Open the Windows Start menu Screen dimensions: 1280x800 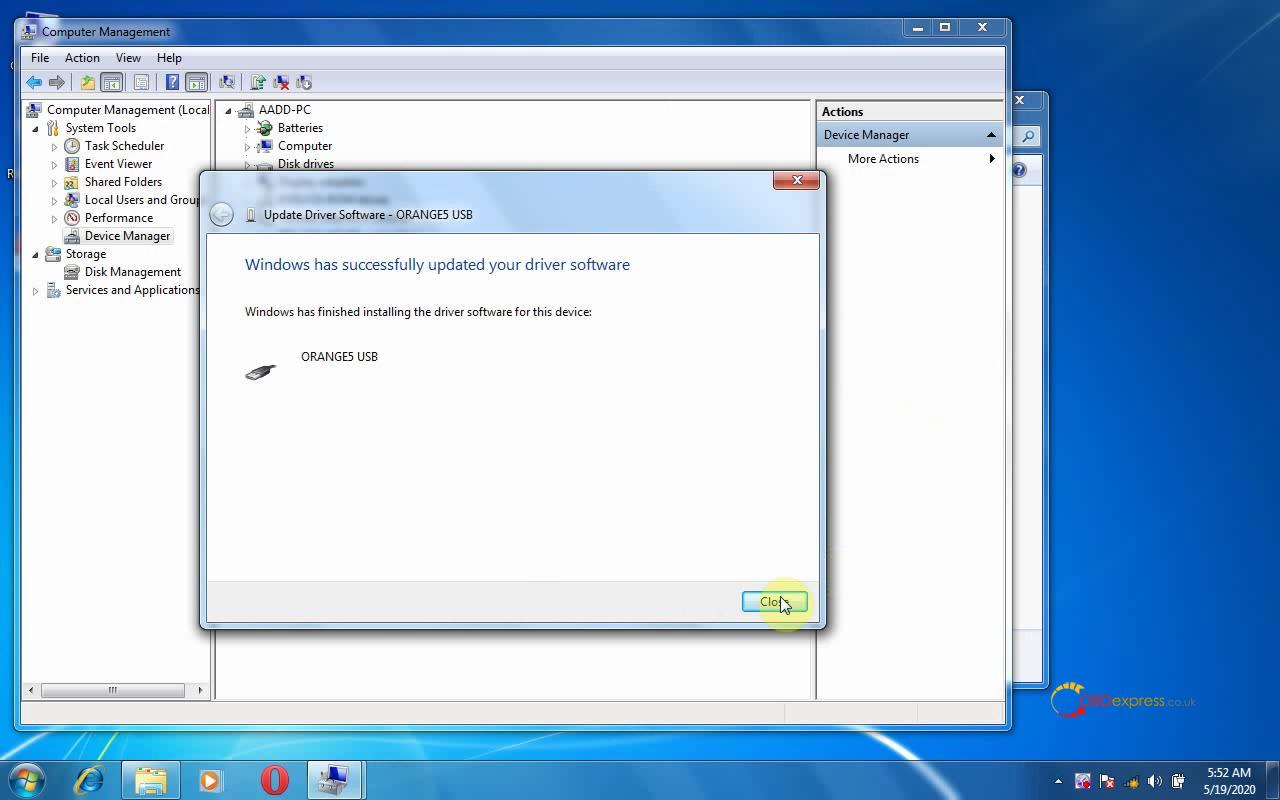point(27,780)
